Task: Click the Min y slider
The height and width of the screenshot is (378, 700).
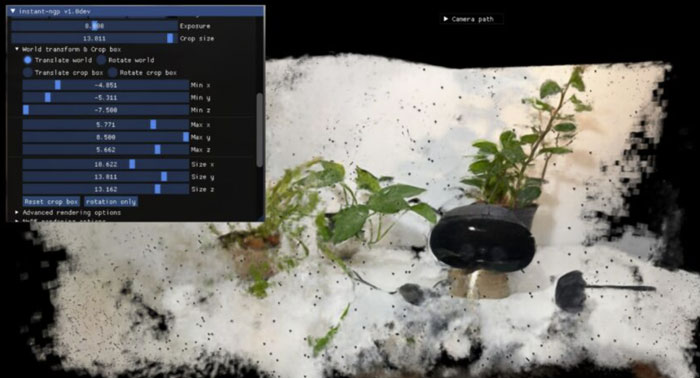Action: 106,97
